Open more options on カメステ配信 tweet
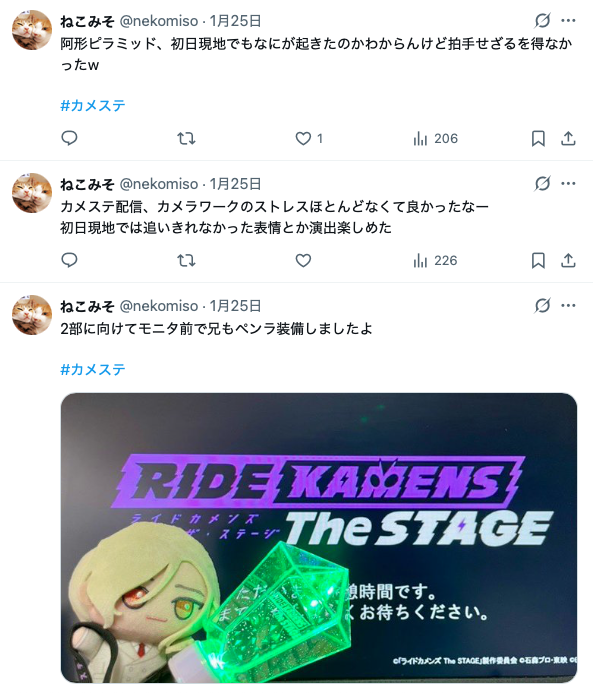 (x=568, y=183)
